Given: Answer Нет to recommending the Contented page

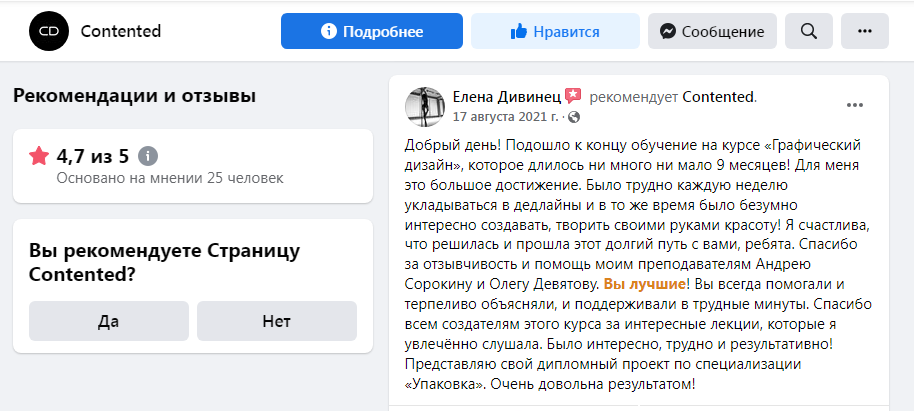Looking at the screenshot, I should [276, 321].
